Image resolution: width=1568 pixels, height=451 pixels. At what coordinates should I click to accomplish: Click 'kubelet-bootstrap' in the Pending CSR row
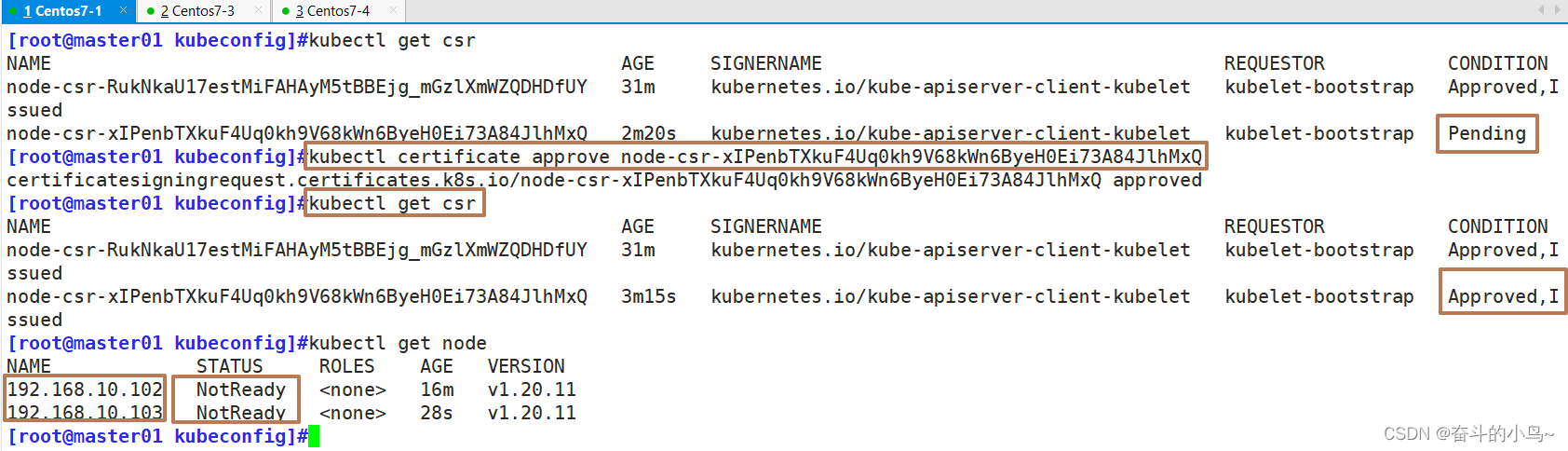coord(1319,133)
